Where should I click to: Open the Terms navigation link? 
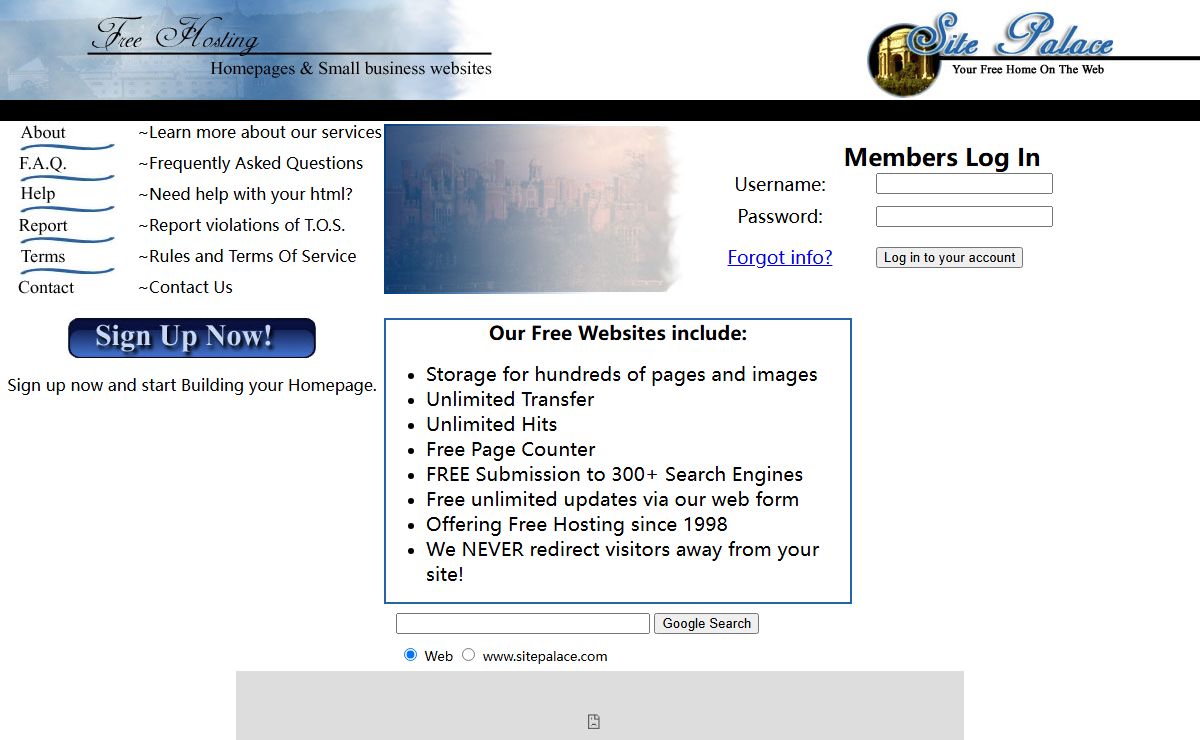click(67, 259)
